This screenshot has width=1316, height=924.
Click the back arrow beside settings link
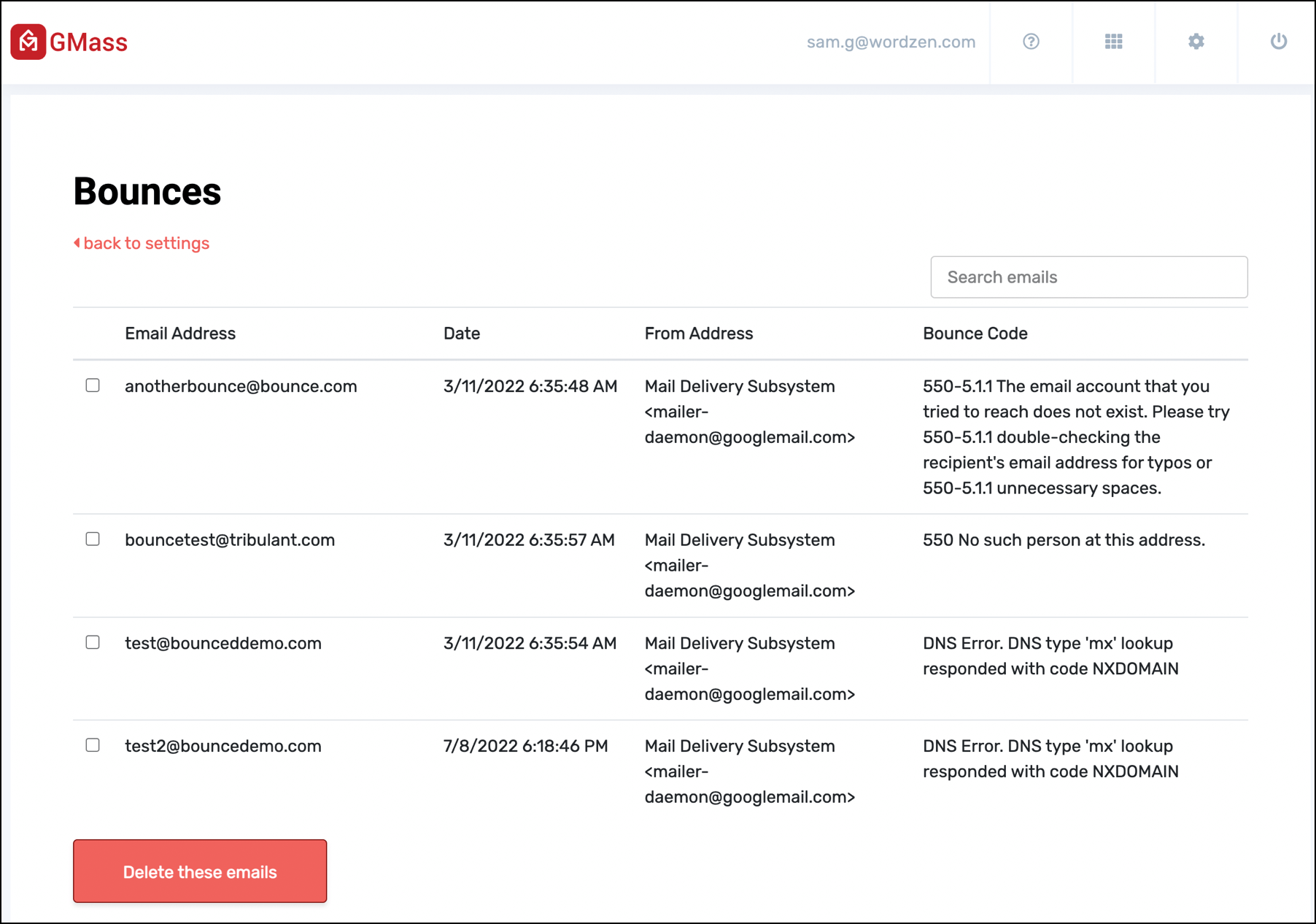tap(77, 243)
